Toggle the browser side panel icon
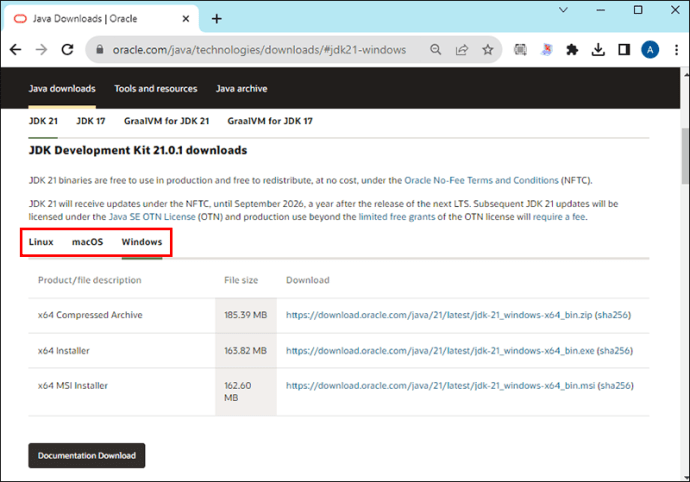690x482 pixels. (x=624, y=50)
